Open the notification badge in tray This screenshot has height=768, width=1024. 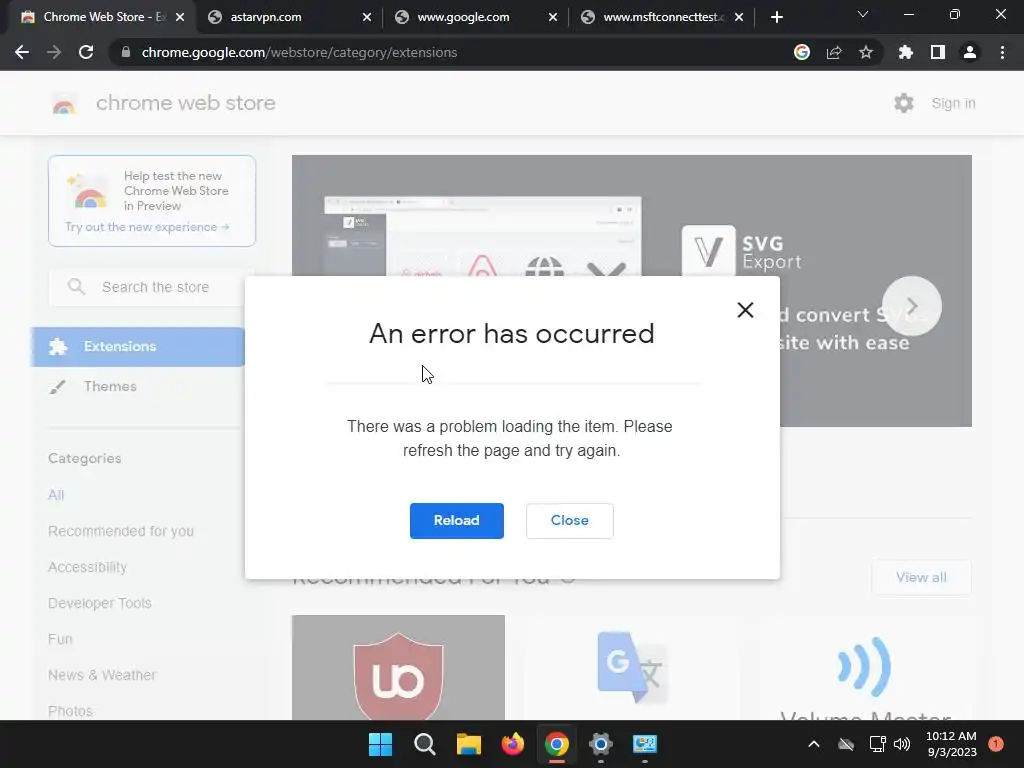pos(996,744)
